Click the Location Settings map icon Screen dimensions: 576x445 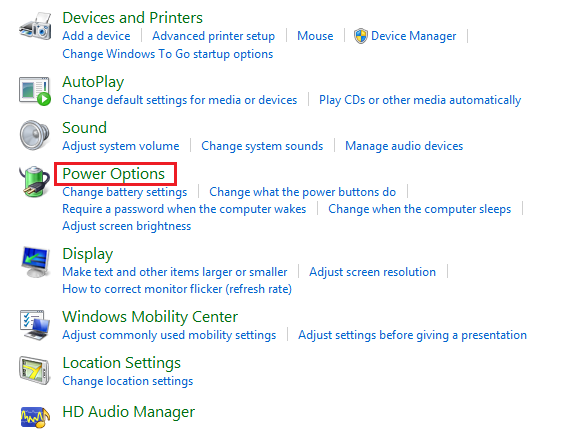click(35, 370)
